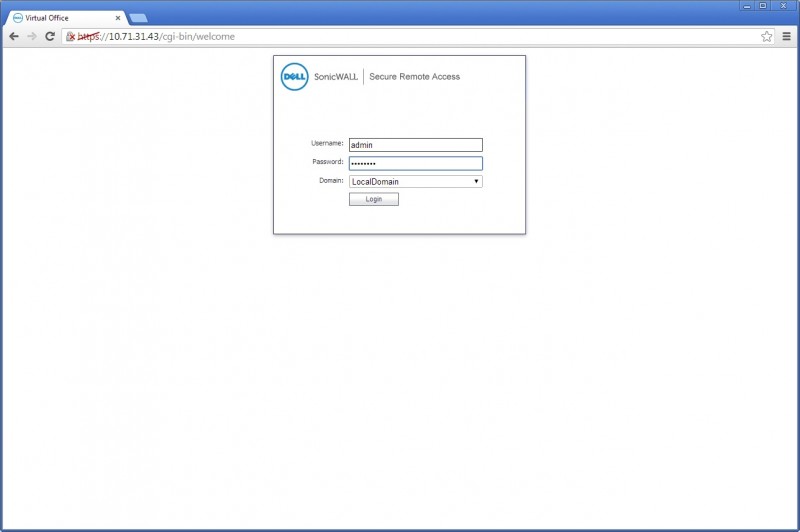
Task: Click the SonicWALL text
Action: 336,77
